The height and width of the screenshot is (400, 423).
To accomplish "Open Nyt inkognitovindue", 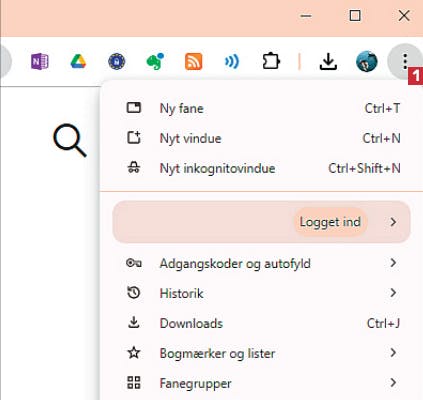I will (x=261, y=168).
